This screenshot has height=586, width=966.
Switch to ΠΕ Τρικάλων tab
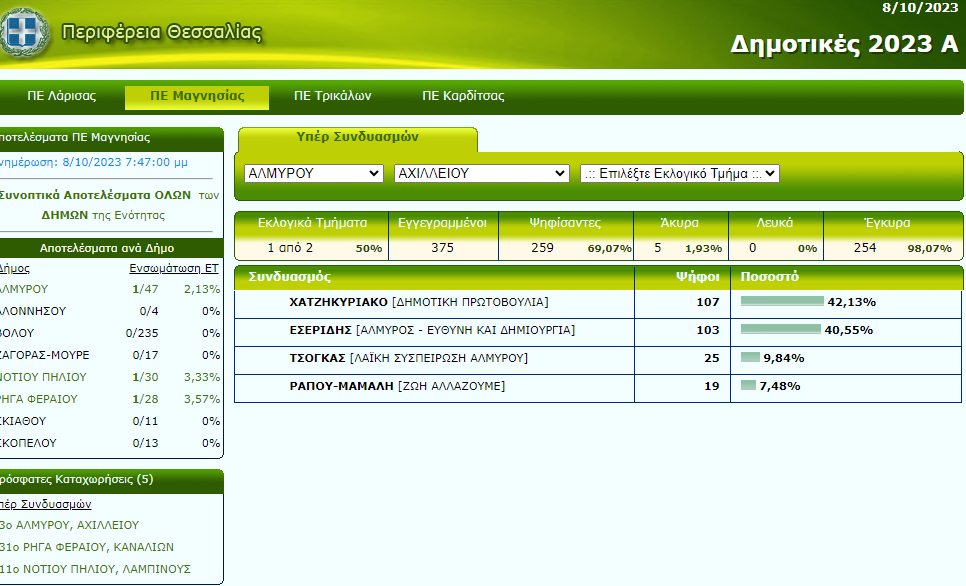coord(332,97)
